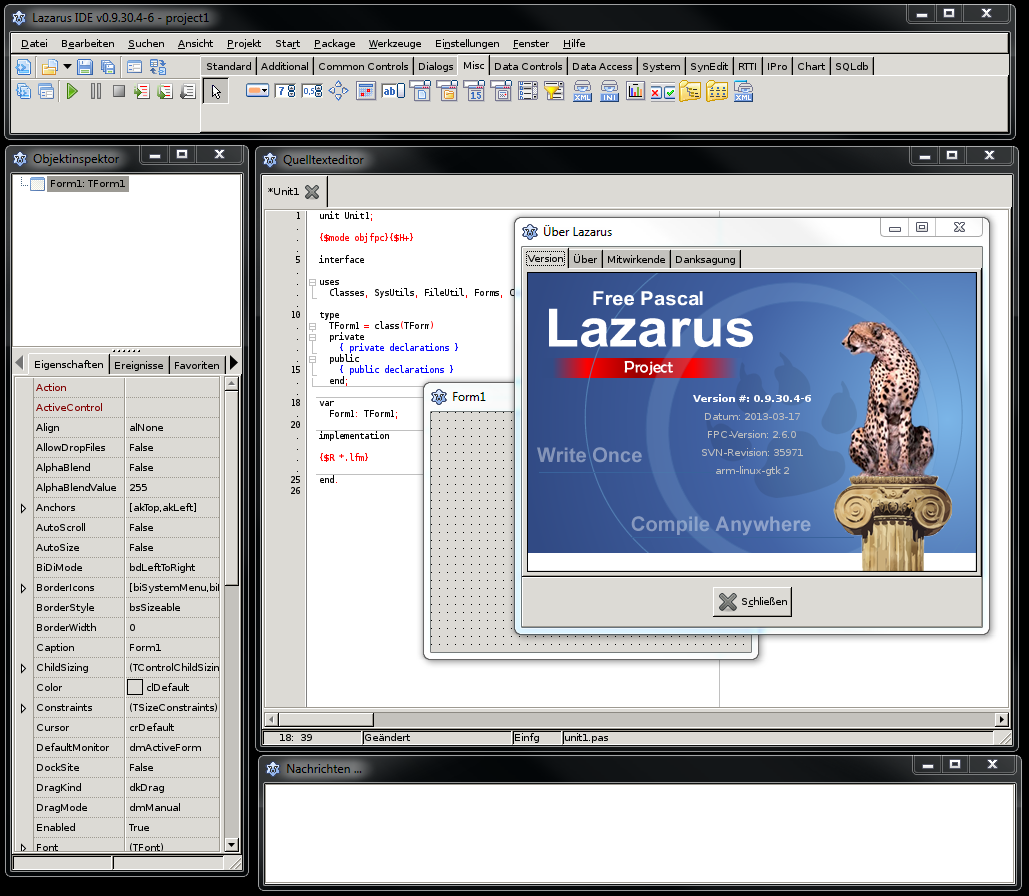Image resolution: width=1029 pixels, height=896 pixels.
Task: Select Form1: TForm1 in component tree
Action: (87, 184)
